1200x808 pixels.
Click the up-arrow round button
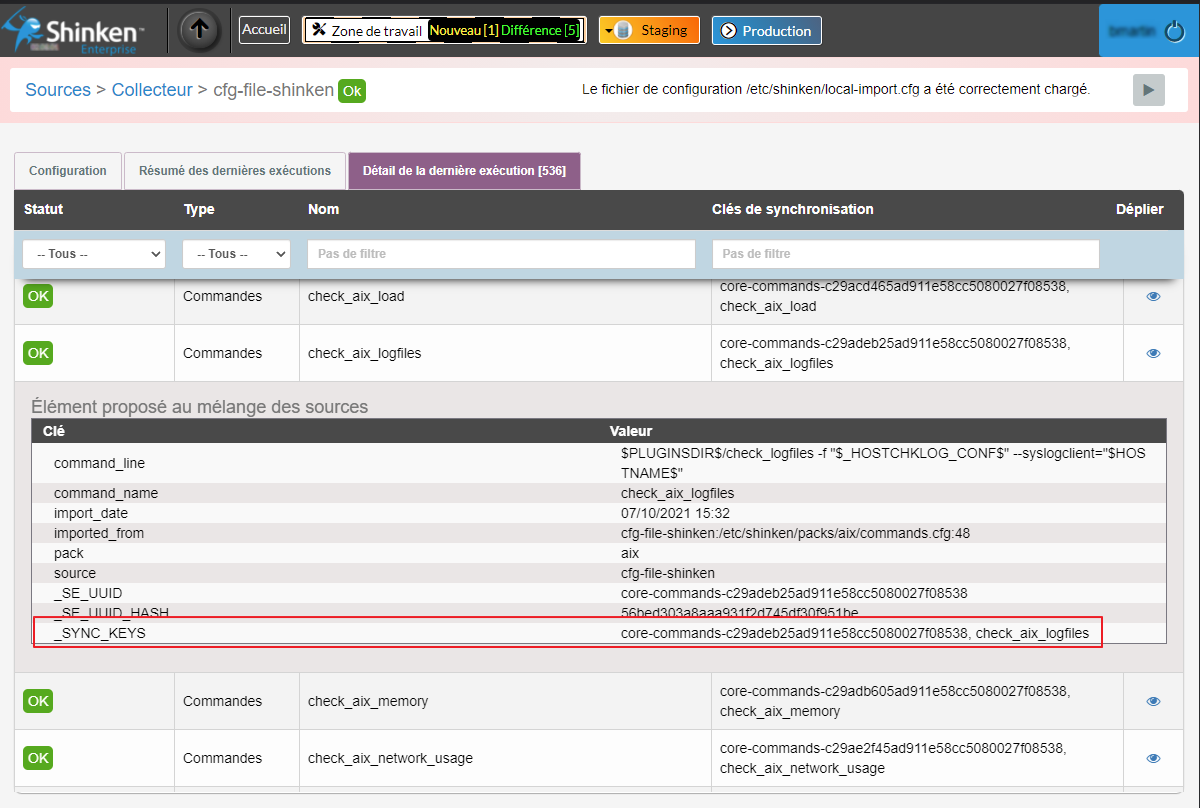(200, 30)
